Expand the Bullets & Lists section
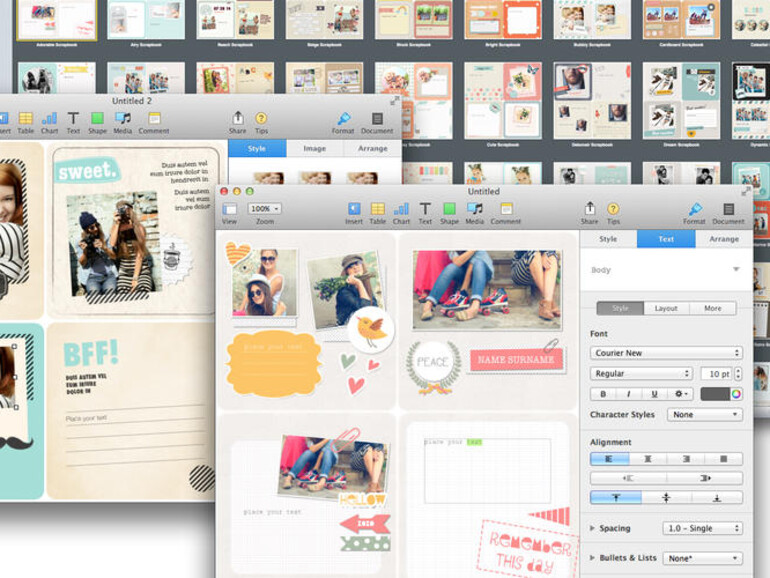770x578 pixels. (592, 558)
